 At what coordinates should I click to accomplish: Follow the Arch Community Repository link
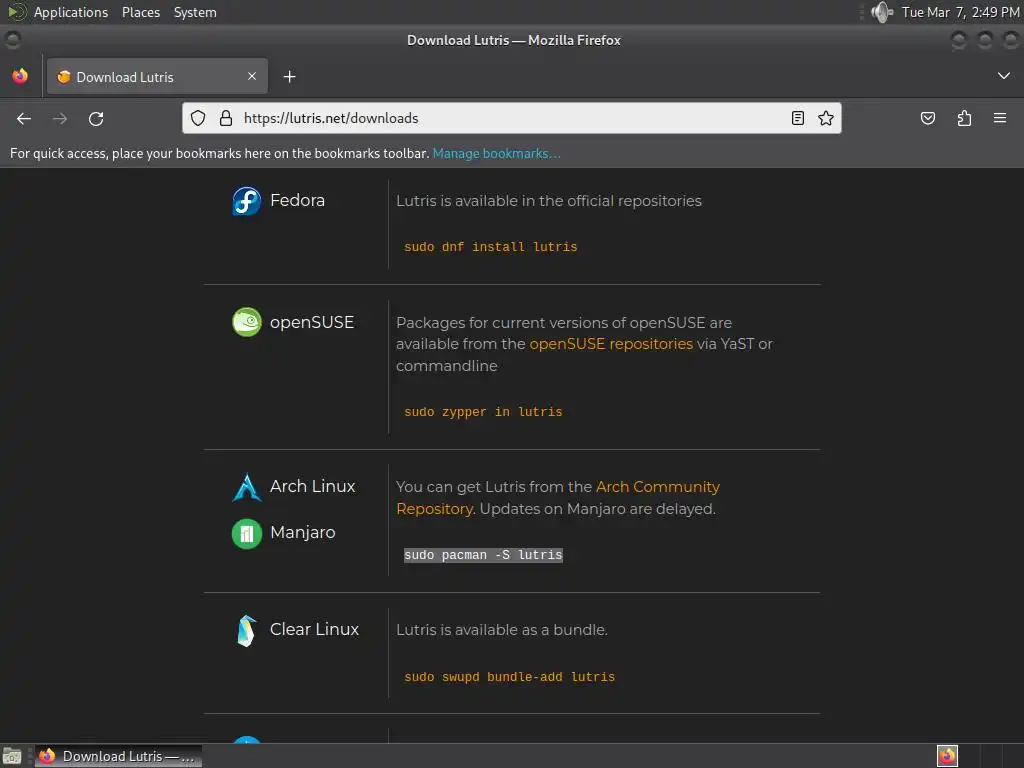(x=558, y=498)
